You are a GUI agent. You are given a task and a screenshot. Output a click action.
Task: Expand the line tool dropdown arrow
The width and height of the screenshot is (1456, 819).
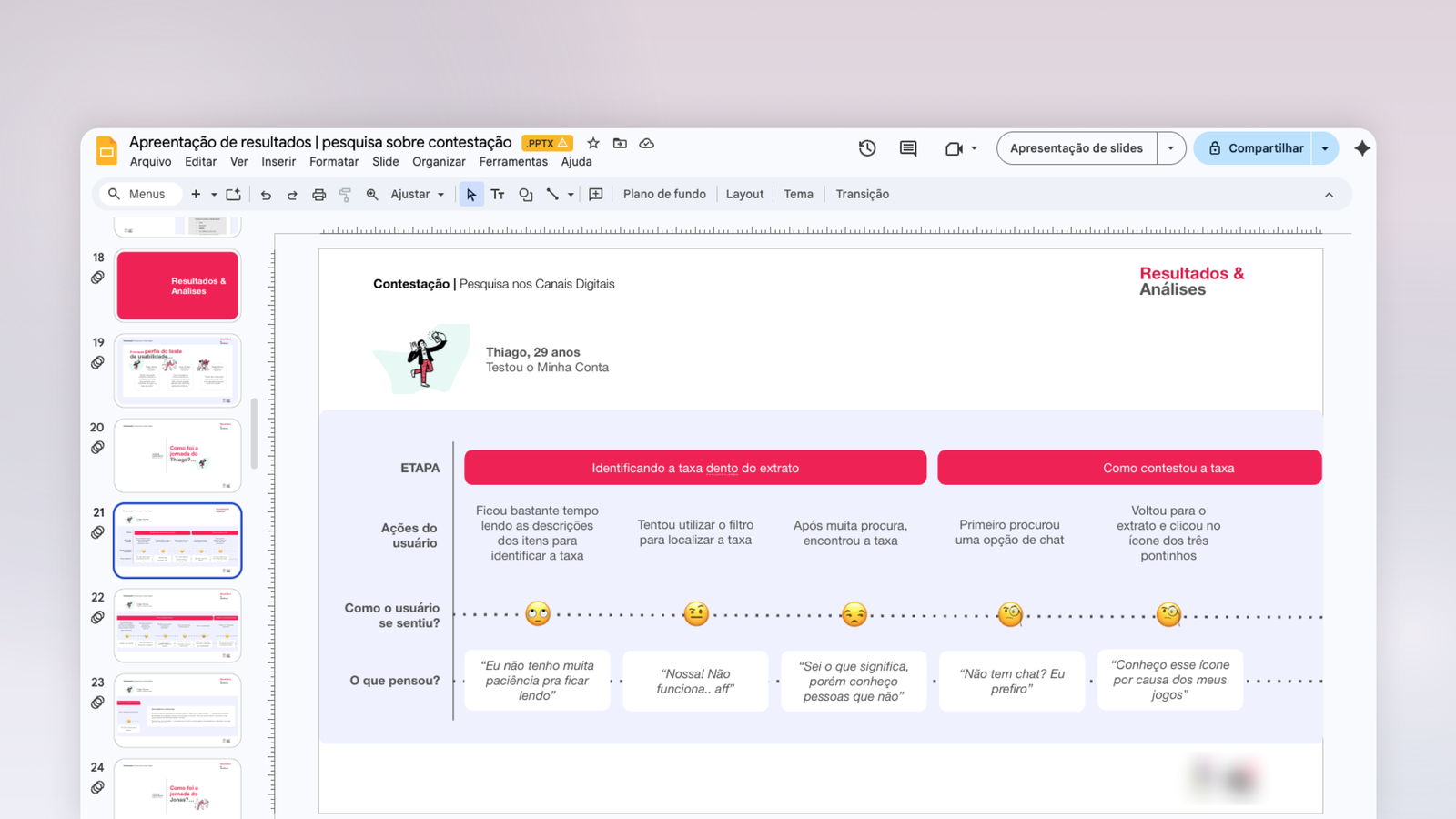pyautogui.click(x=571, y=194)
